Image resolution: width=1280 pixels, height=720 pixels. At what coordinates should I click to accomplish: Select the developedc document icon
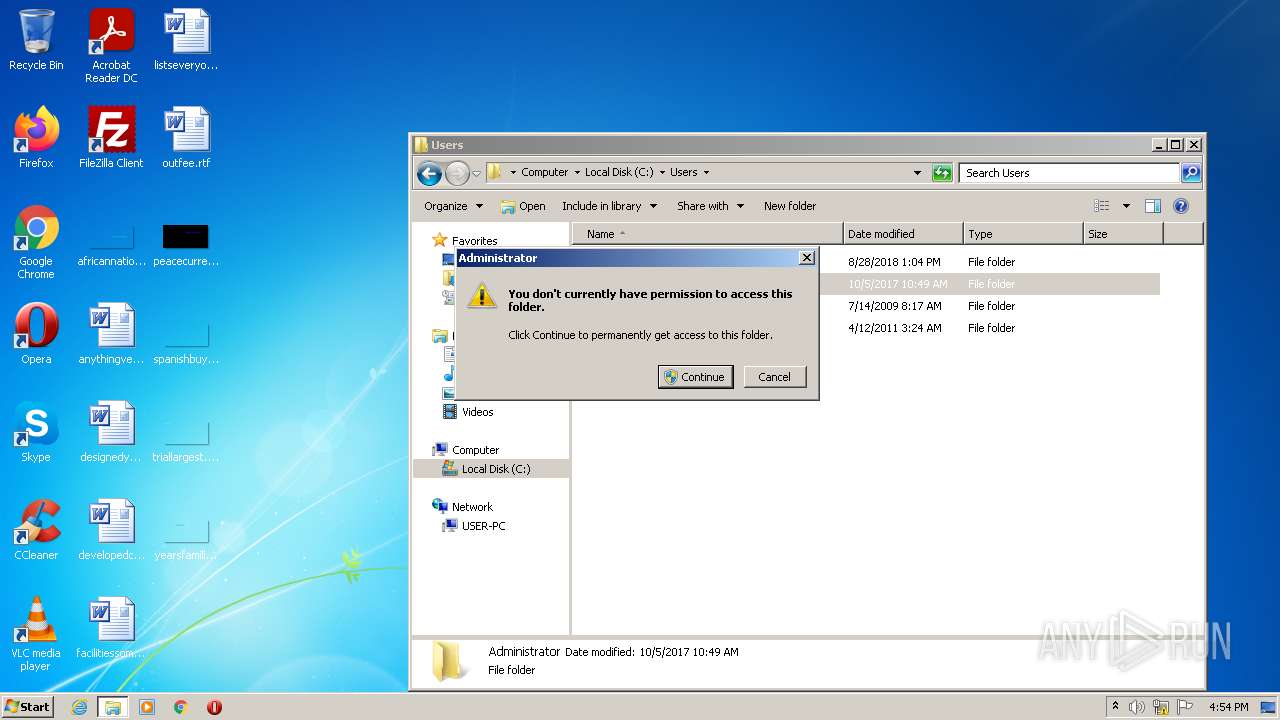coord(111,530)
